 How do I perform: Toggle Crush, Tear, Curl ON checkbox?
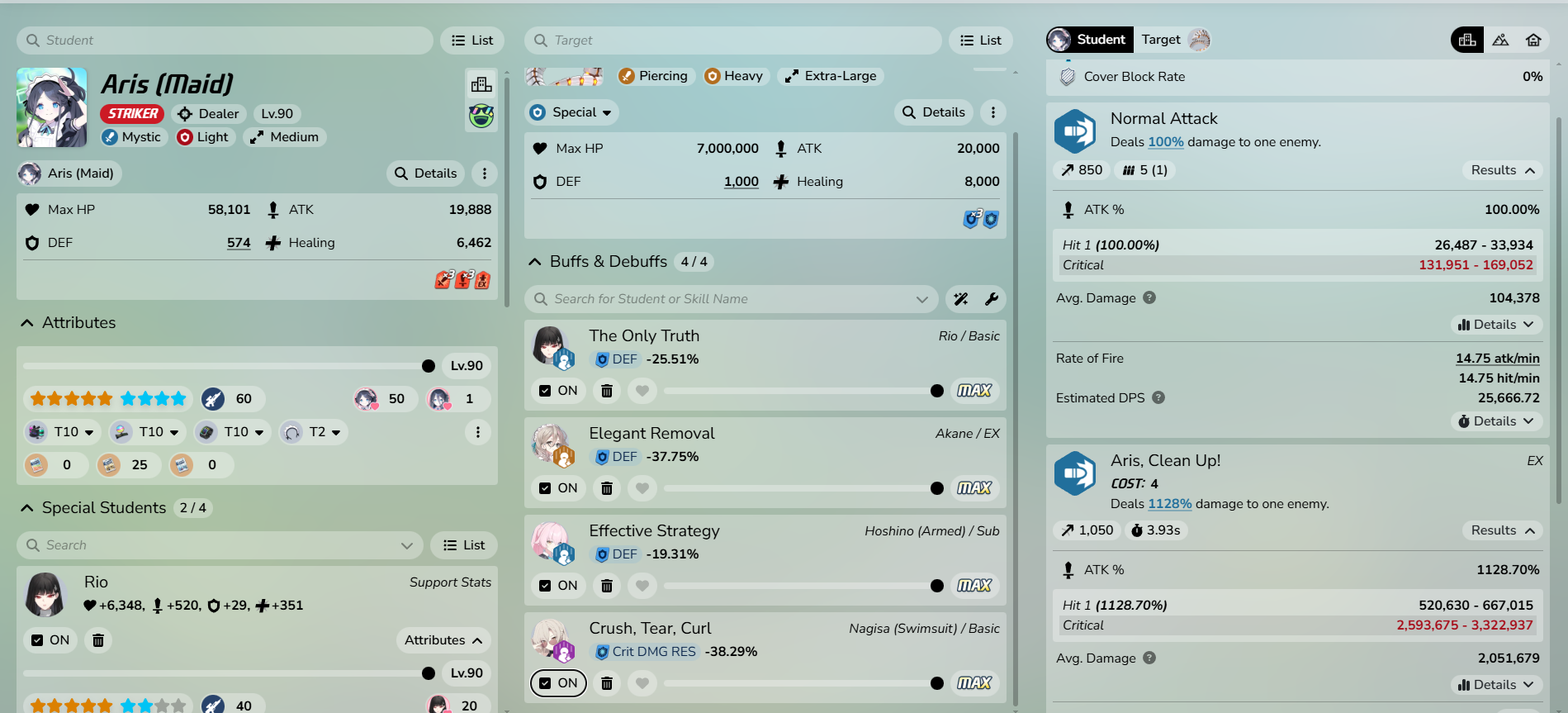click(558, 683)
